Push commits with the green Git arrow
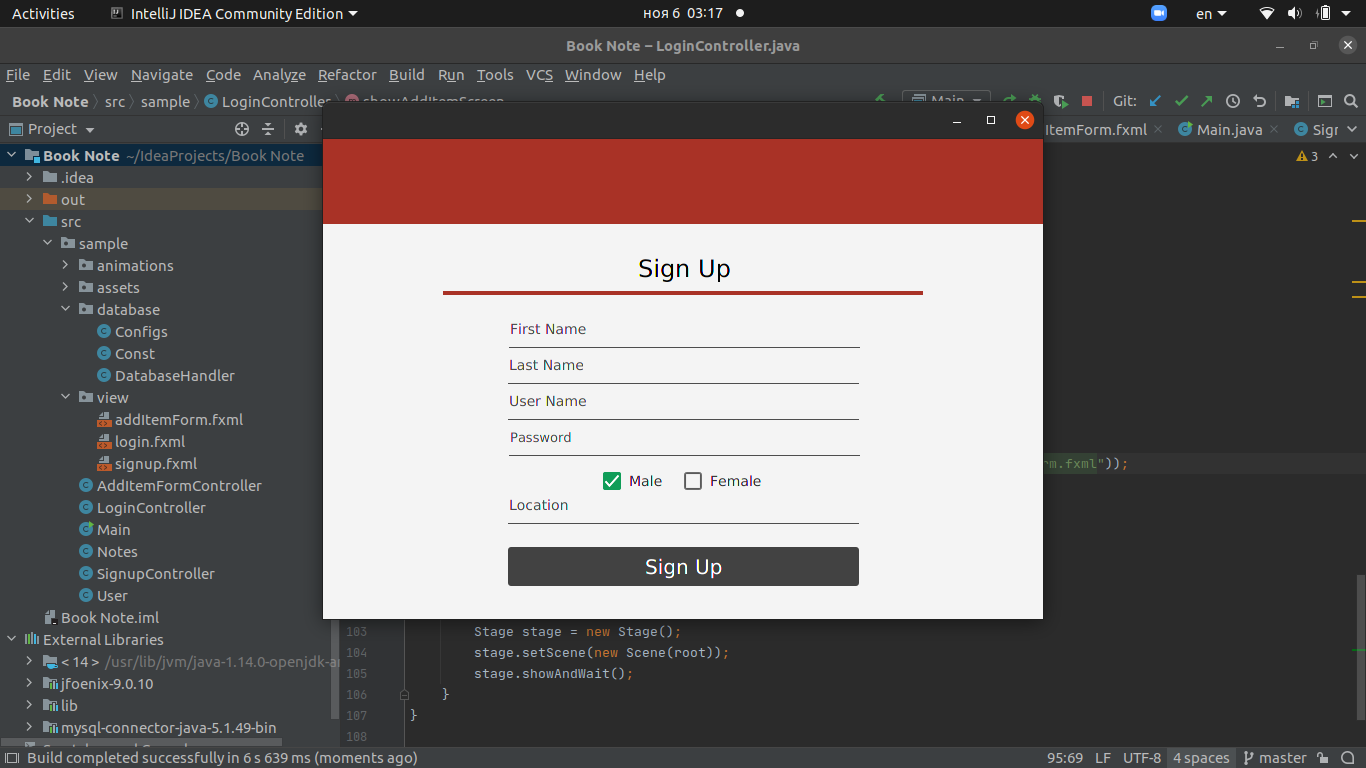Image resolution: width=1366 pixels, height=768 pixels. pyautogui.click(x=1206, y=100)
